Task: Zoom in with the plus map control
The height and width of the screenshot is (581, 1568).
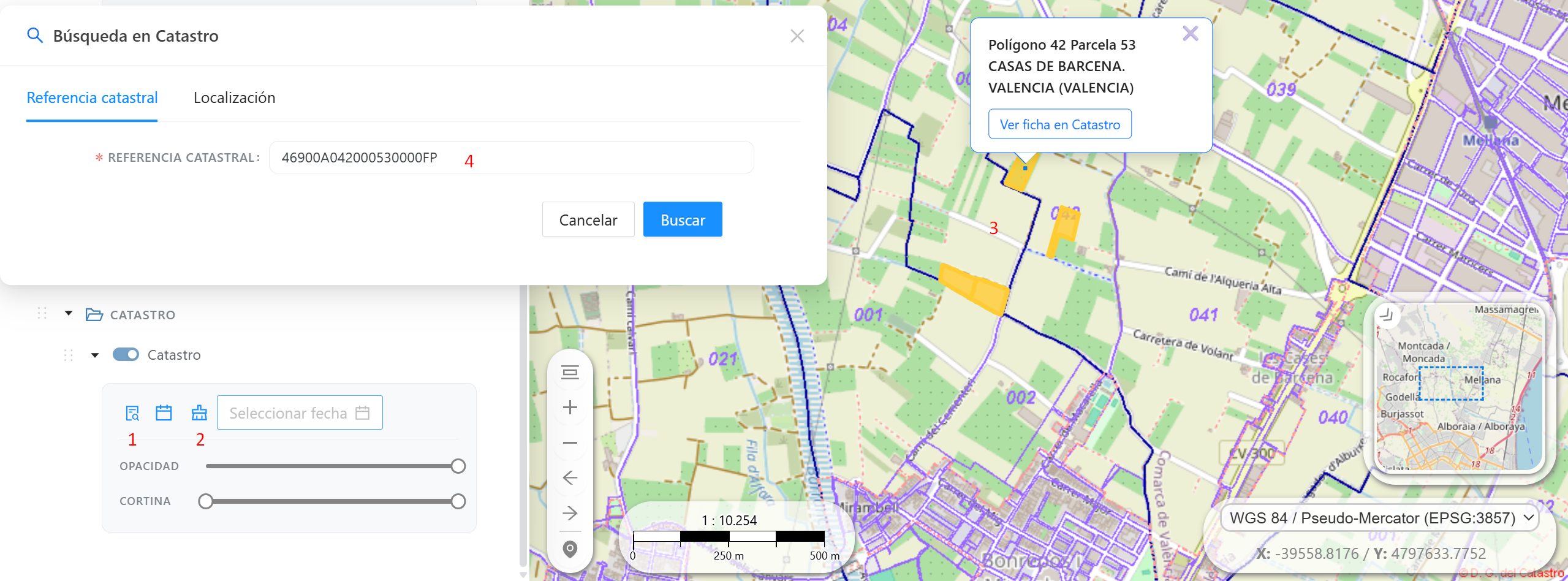Action: (570, 408)
